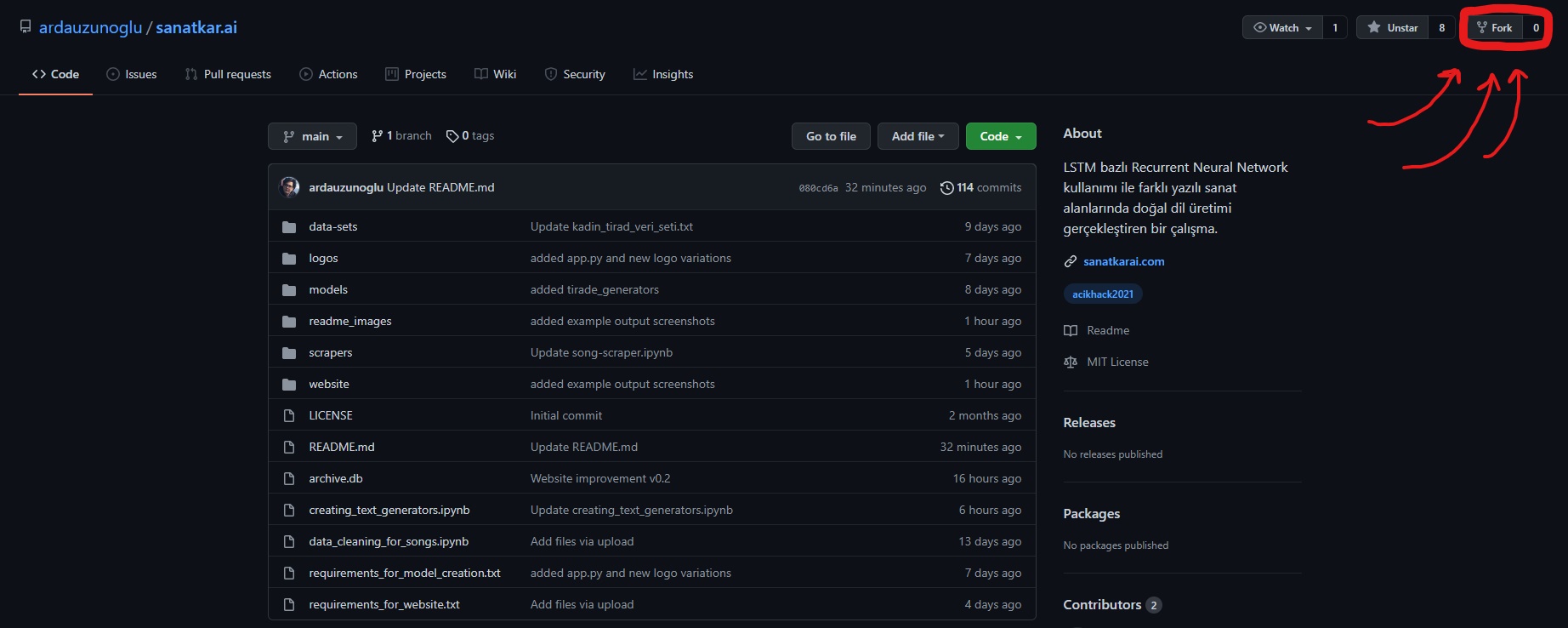Open the latest commit hash 080cd6a

(818, 188)
